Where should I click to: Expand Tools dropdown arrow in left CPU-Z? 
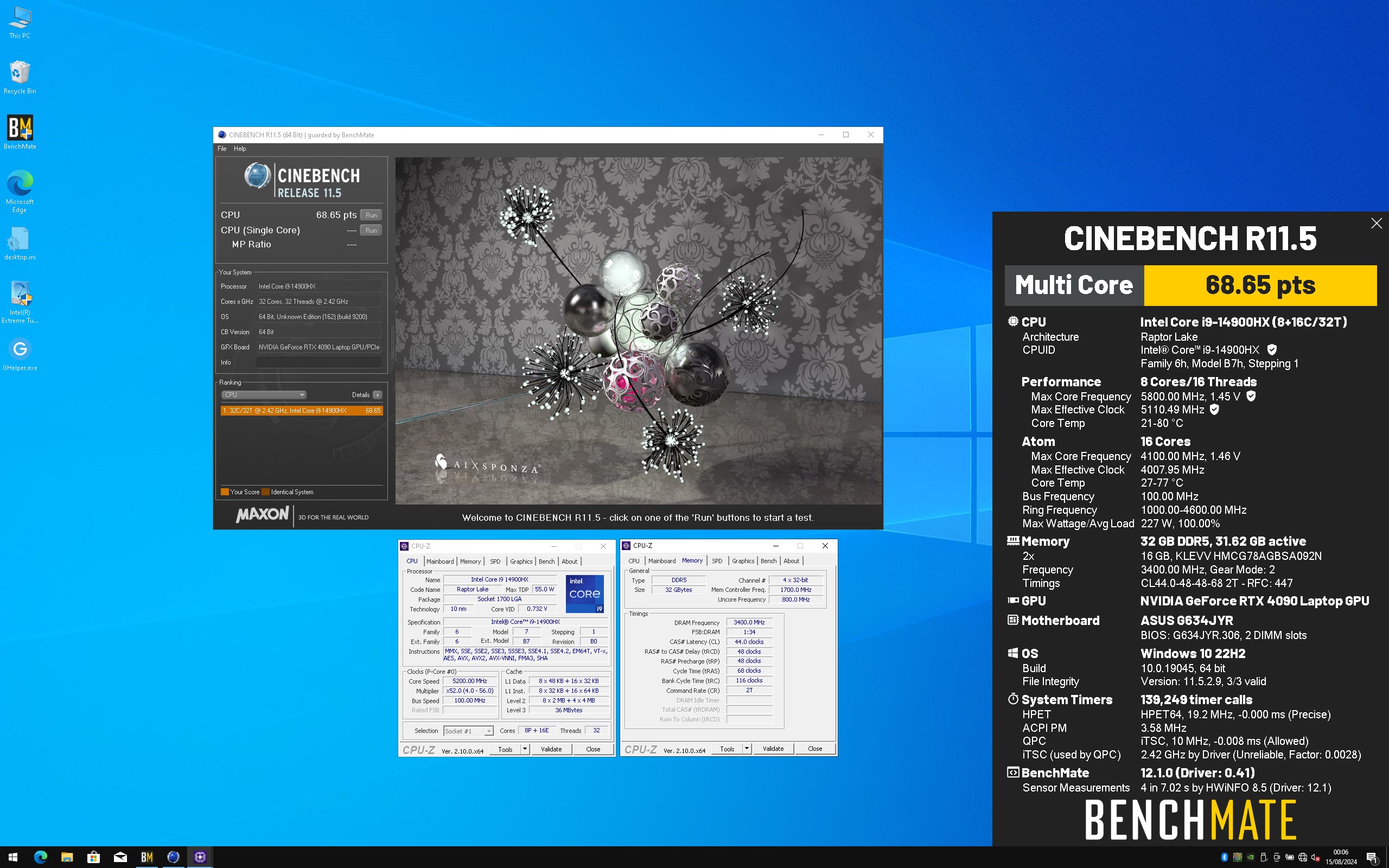coord(525,749)
